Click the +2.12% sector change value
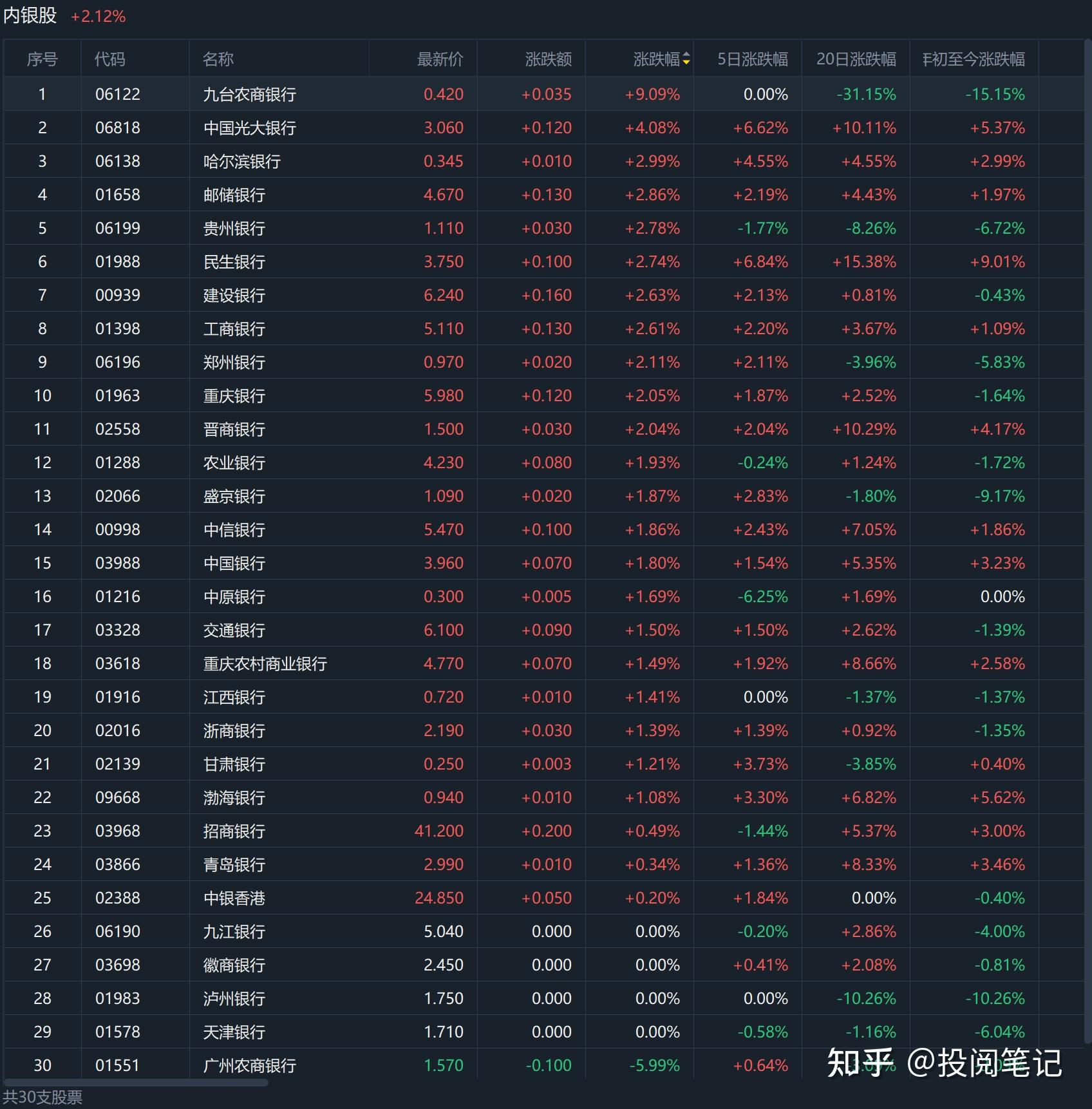This screenshot has width=1092, height=1109. tap(99, 16)
